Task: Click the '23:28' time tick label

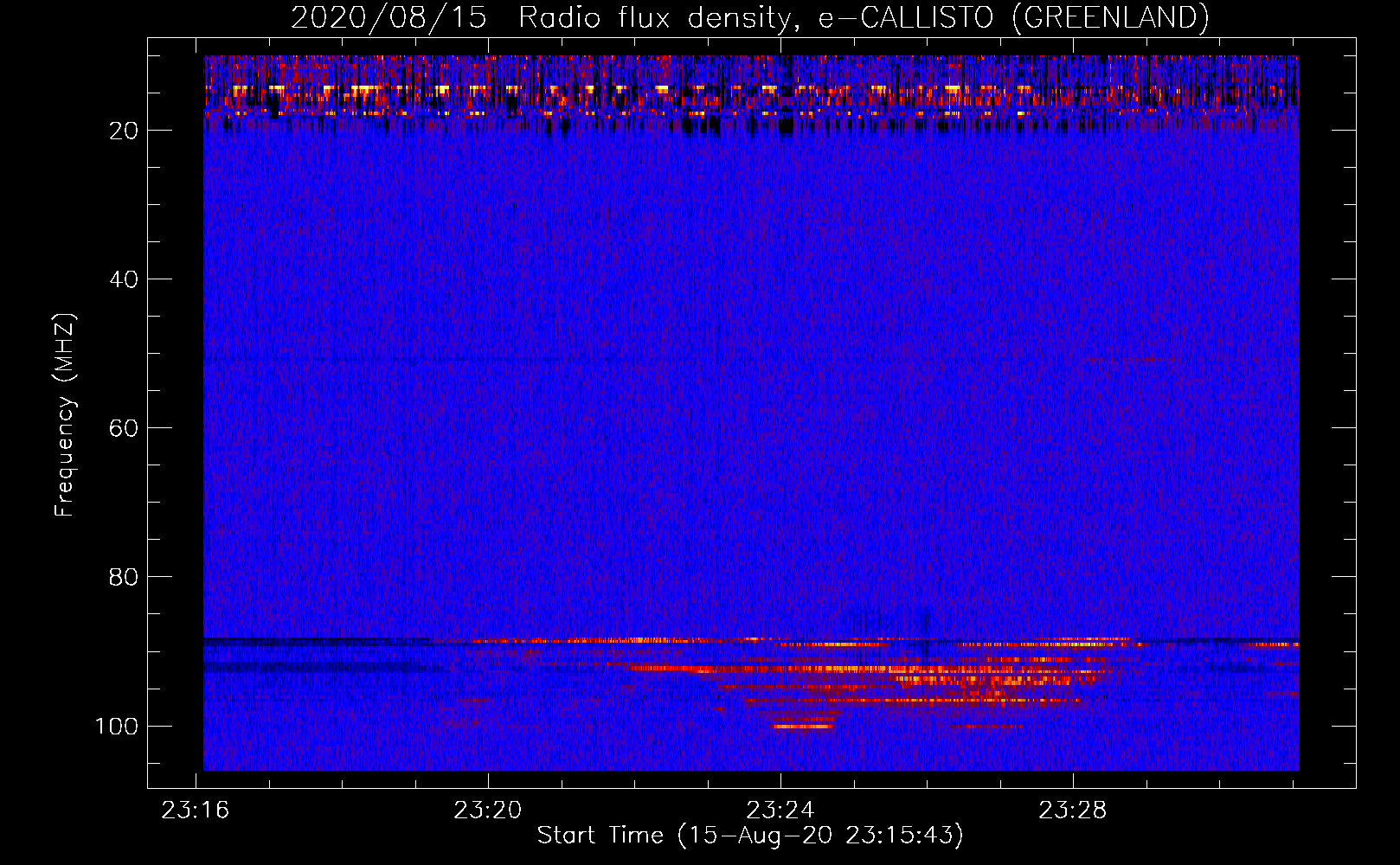Action: (1073, 811)
